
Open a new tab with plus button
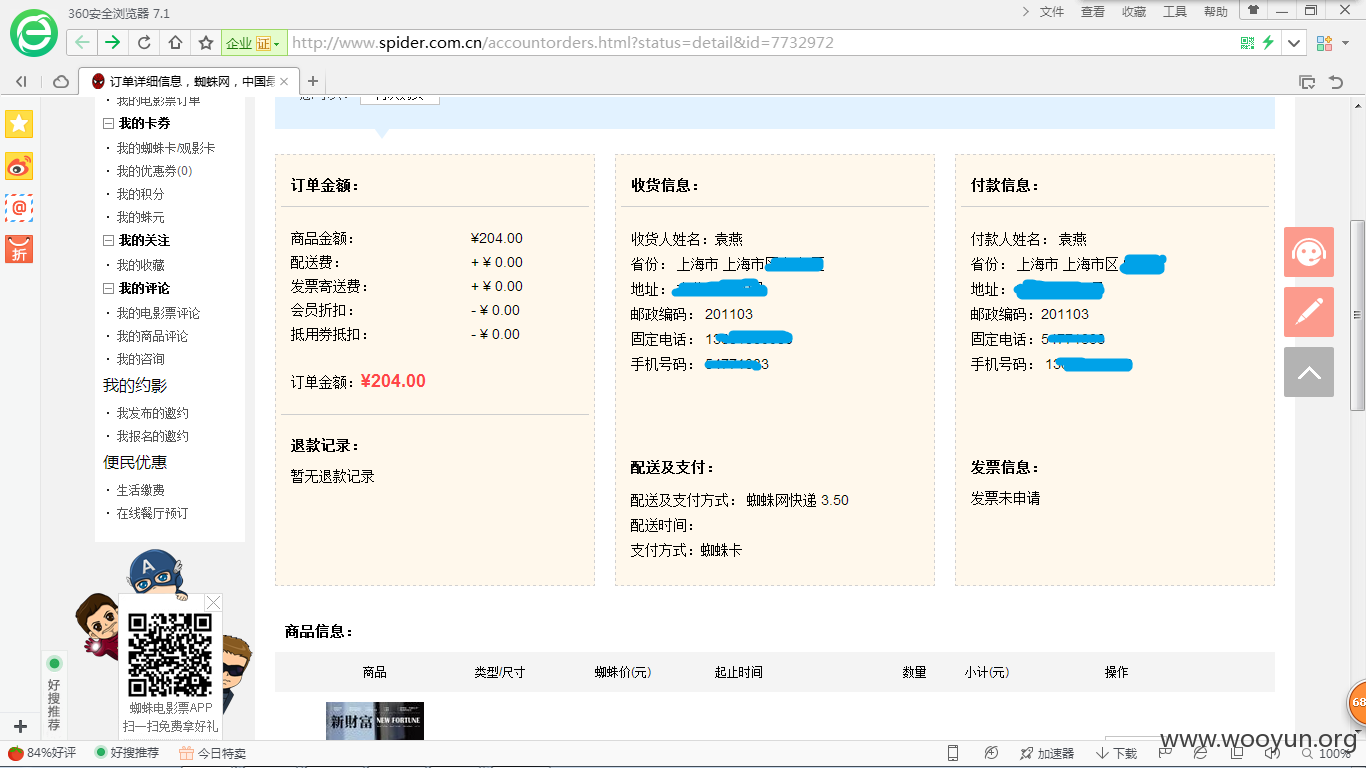[x=313, y=81]
